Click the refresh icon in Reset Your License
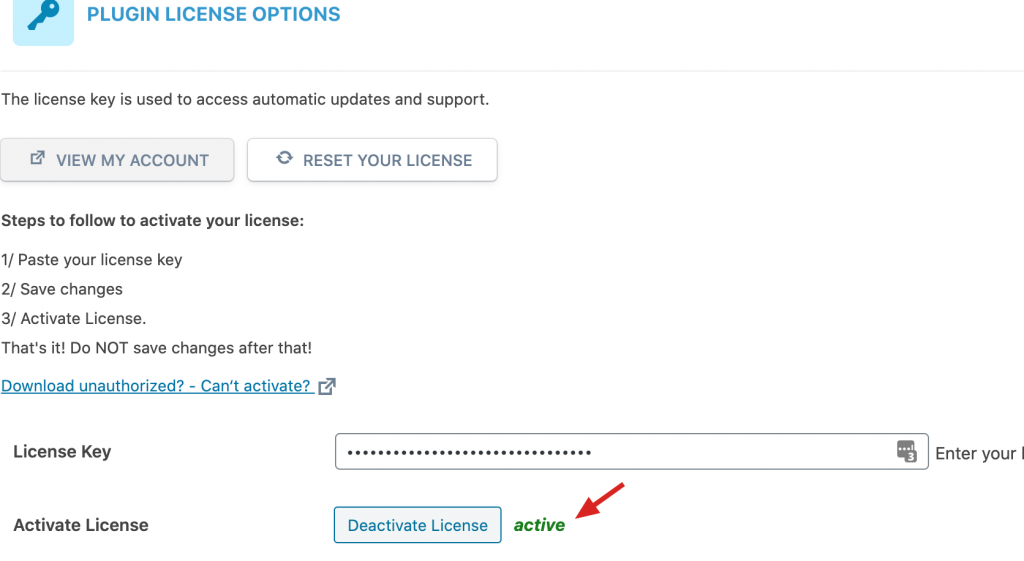Viewport: 1024px width, 561px height. pos(285,158)
